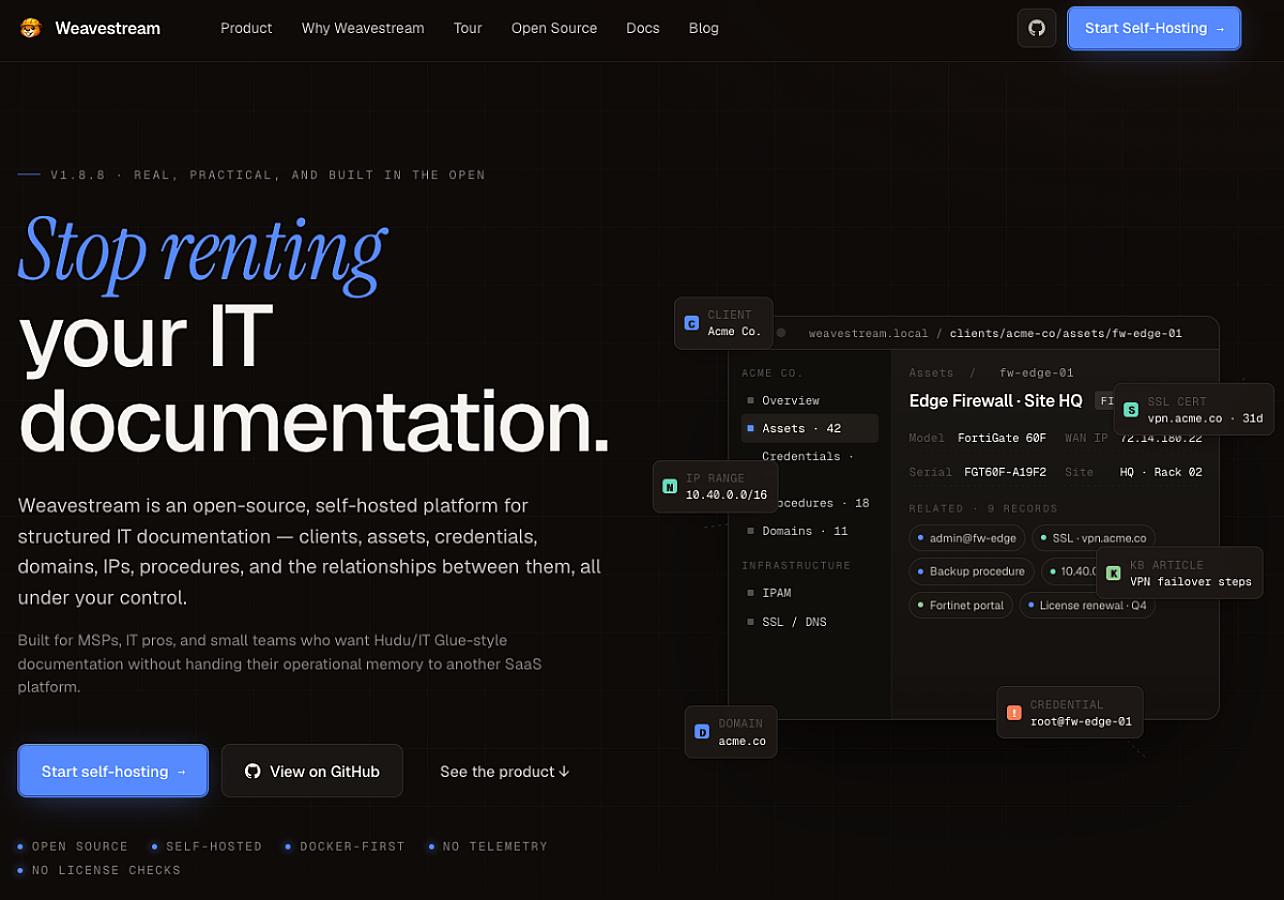Click the FortiGate 60F model value
This screenshot has width=1284, height=900.
tap(1002, 438)
